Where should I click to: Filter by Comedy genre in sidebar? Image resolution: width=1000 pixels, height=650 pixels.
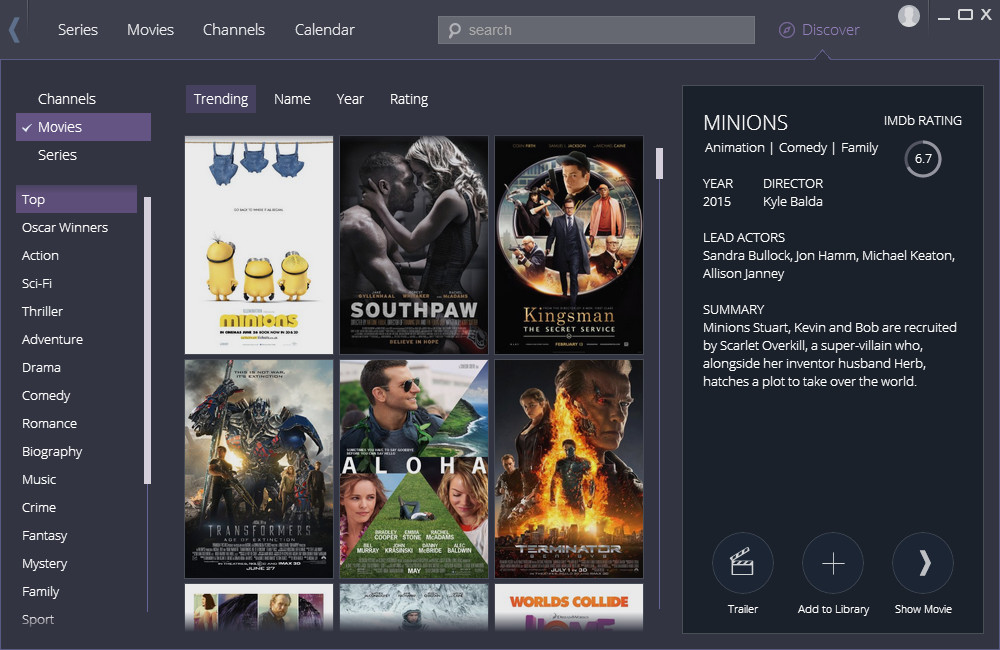click(46, 395)
